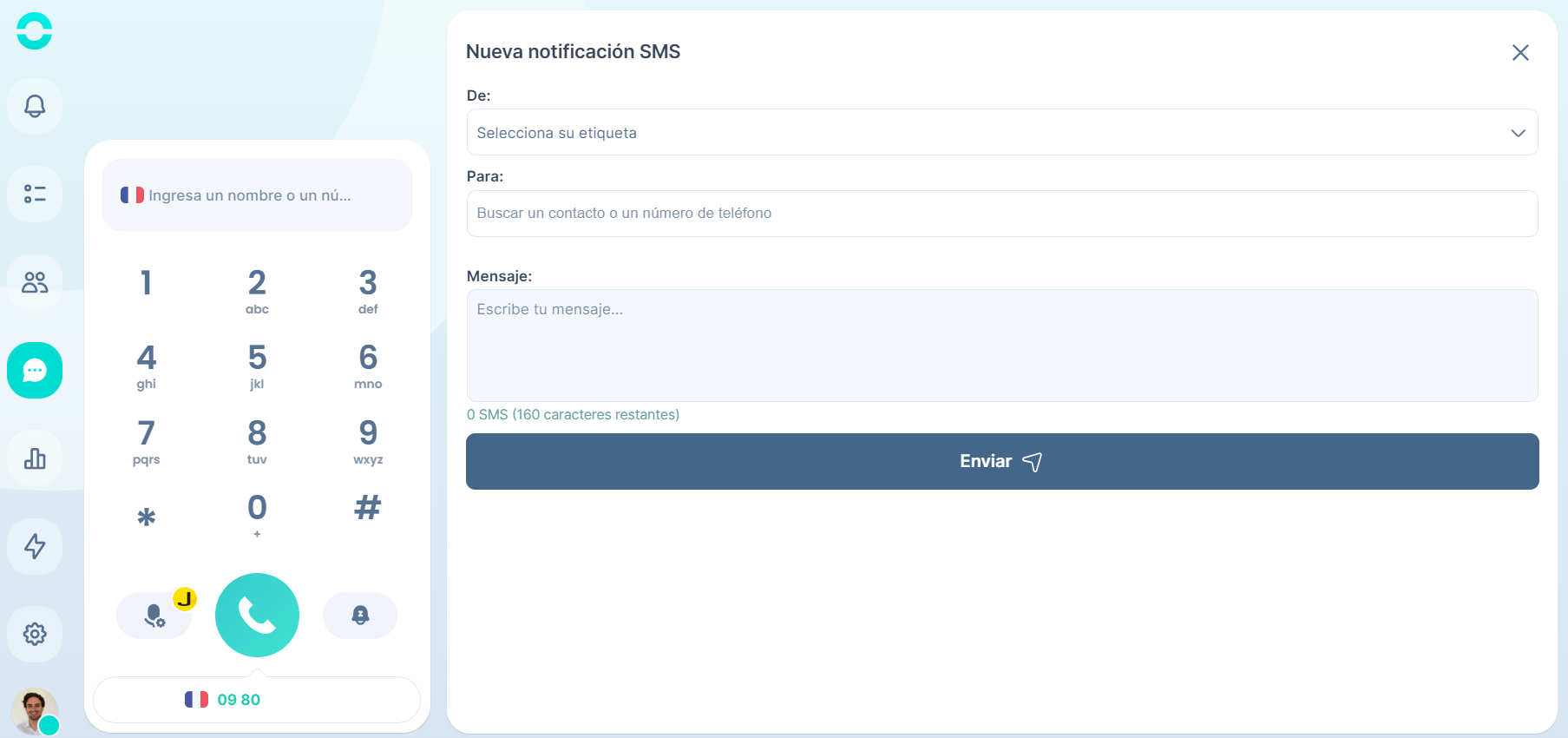The image size is (1568, 738).
Task: Tap keypad digit 9 wxyz
Action: pos(368,441)
